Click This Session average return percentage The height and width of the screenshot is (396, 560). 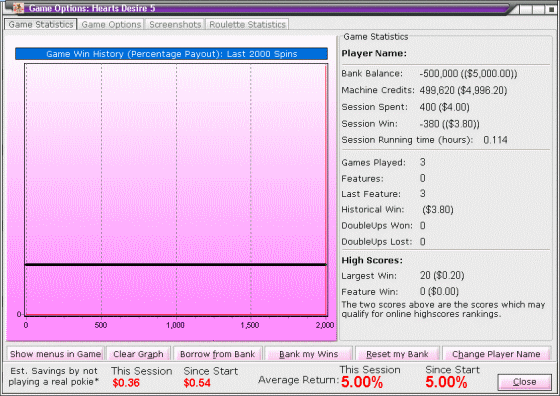pyautogui.click(x=362, y=382)
